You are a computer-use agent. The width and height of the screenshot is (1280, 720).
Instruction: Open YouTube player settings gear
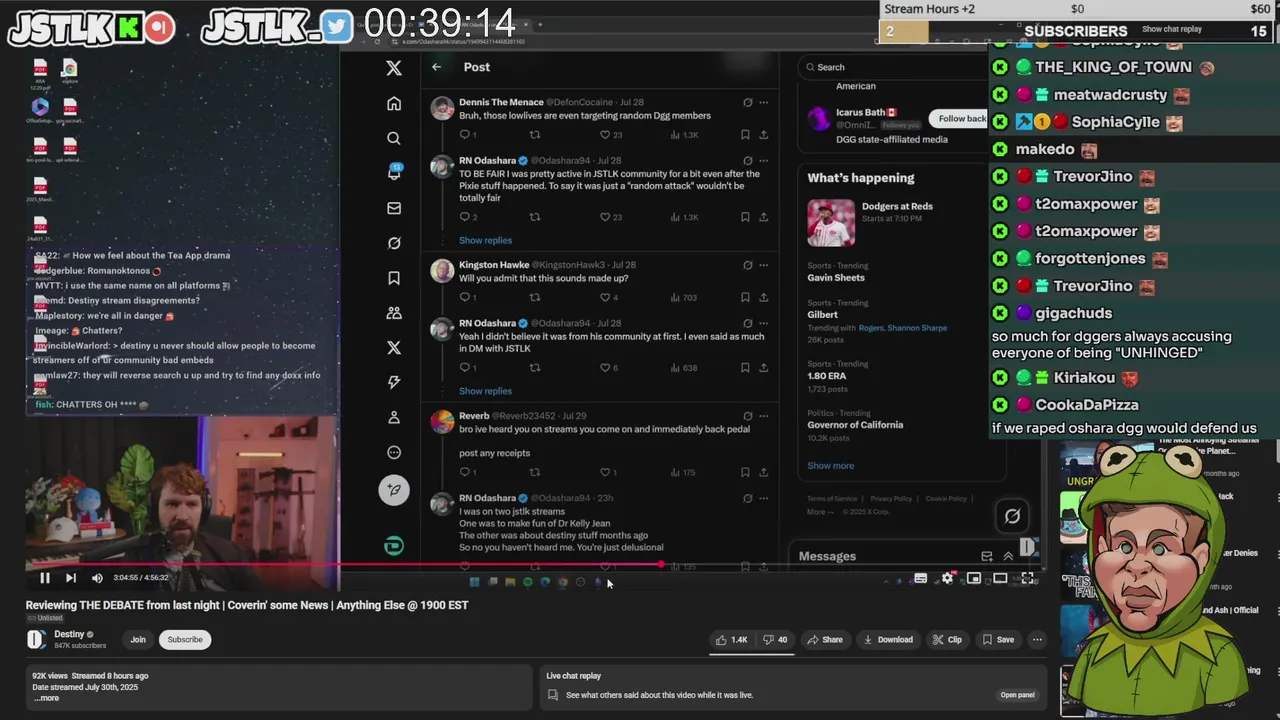point(947,578)
